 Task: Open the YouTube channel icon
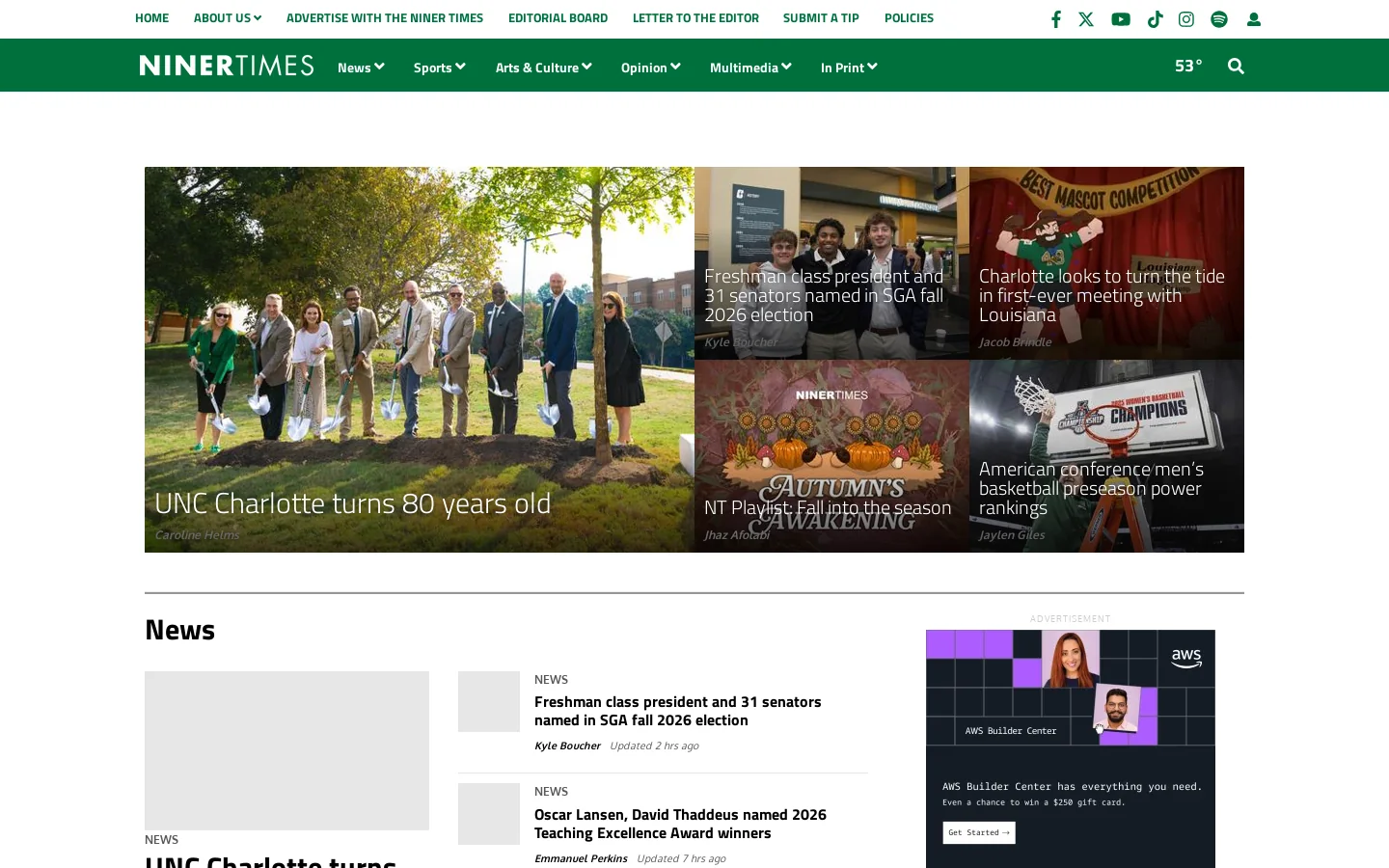coord(1121,19)
